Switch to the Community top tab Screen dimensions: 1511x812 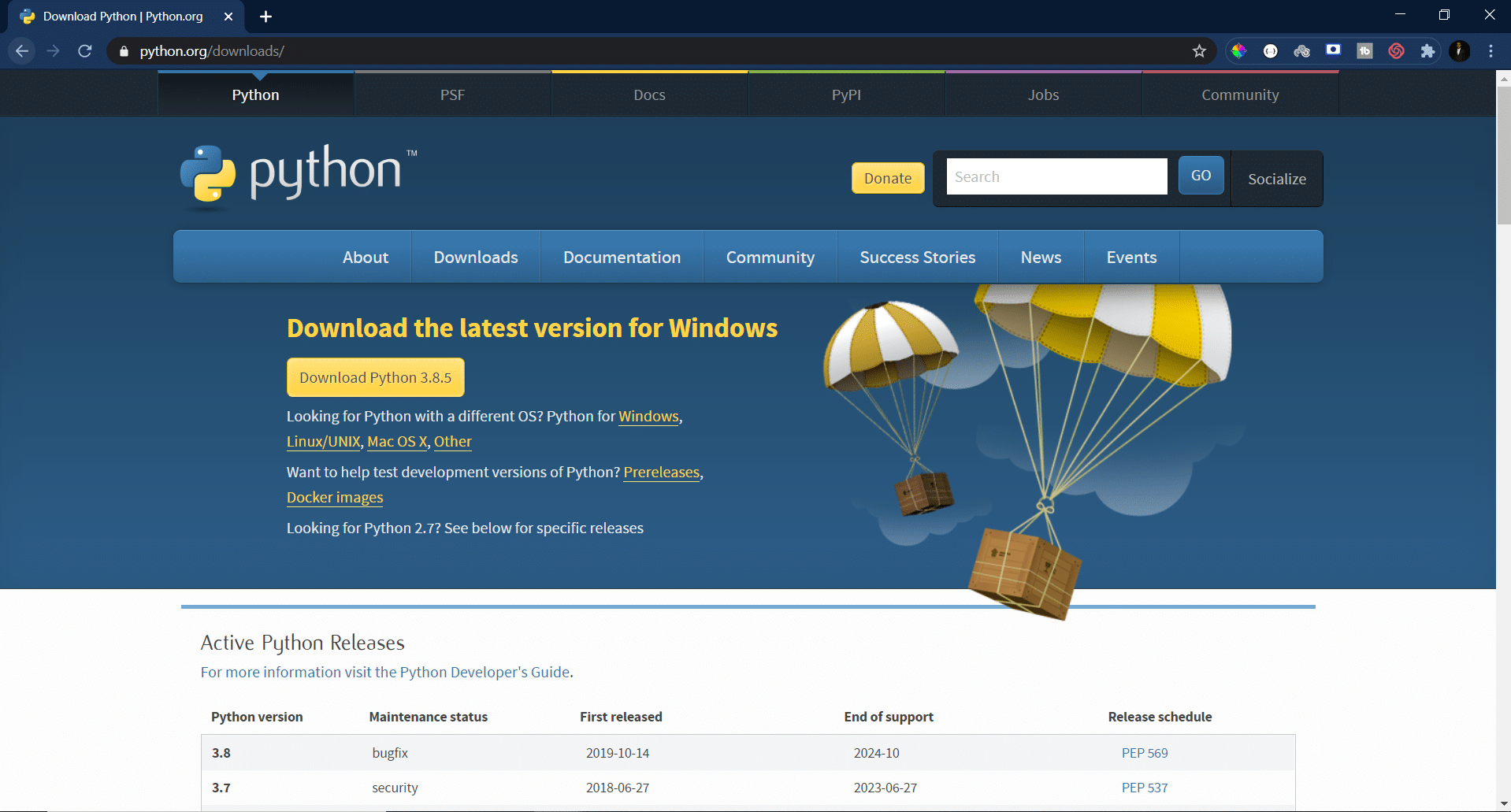pos(1241,95)
